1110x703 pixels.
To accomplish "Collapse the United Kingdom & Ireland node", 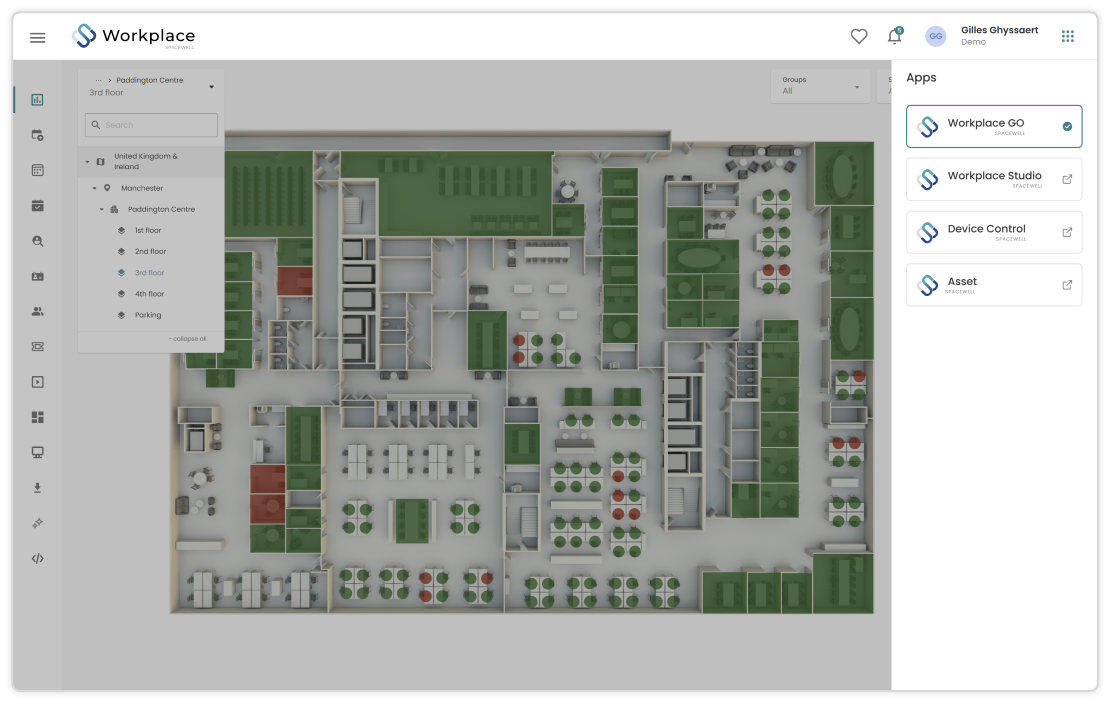I will [88, 162].
